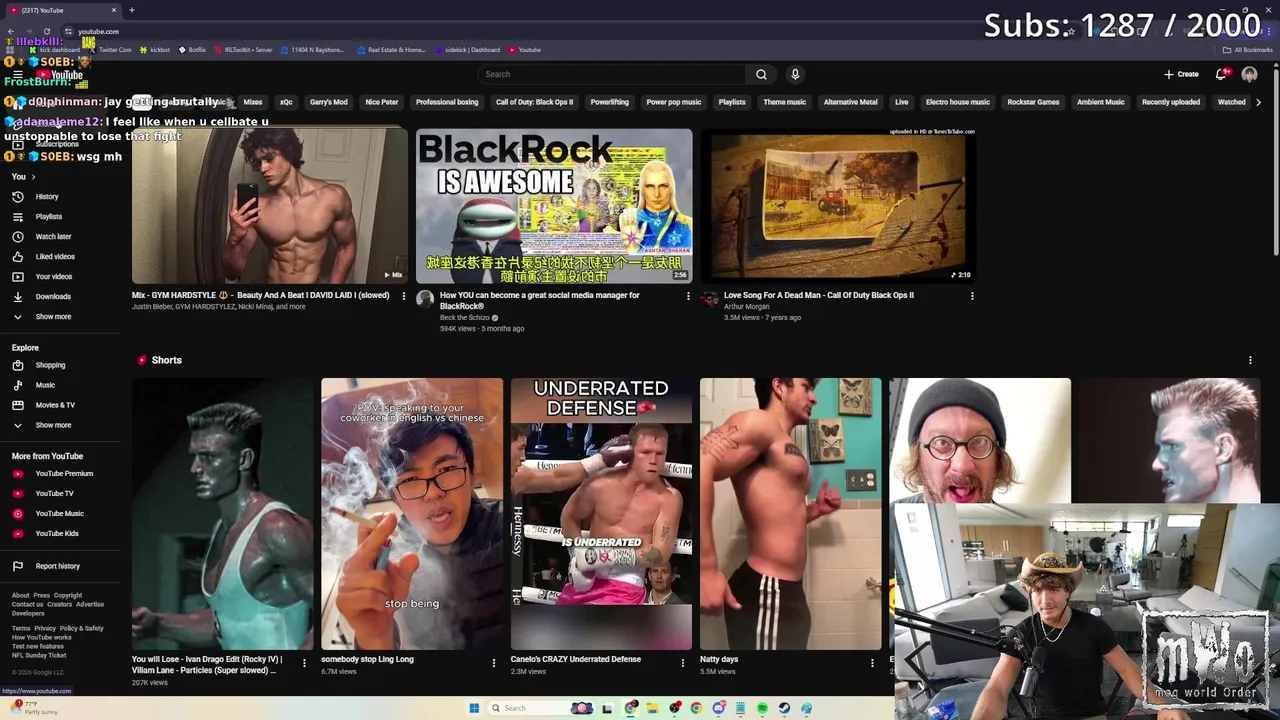The height and width of the screenshot is (720, 1280).
Task: Open Steam from the taskbar
Action: 784,708
